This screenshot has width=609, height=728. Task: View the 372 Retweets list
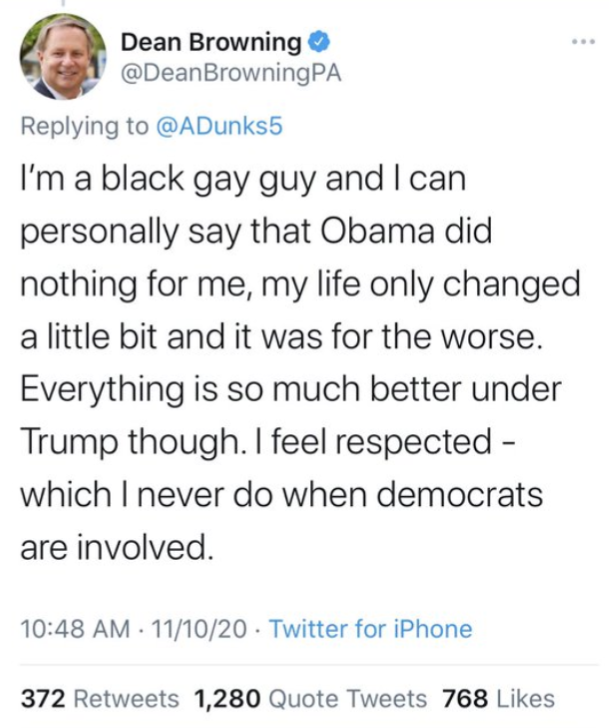click(100, 698)
